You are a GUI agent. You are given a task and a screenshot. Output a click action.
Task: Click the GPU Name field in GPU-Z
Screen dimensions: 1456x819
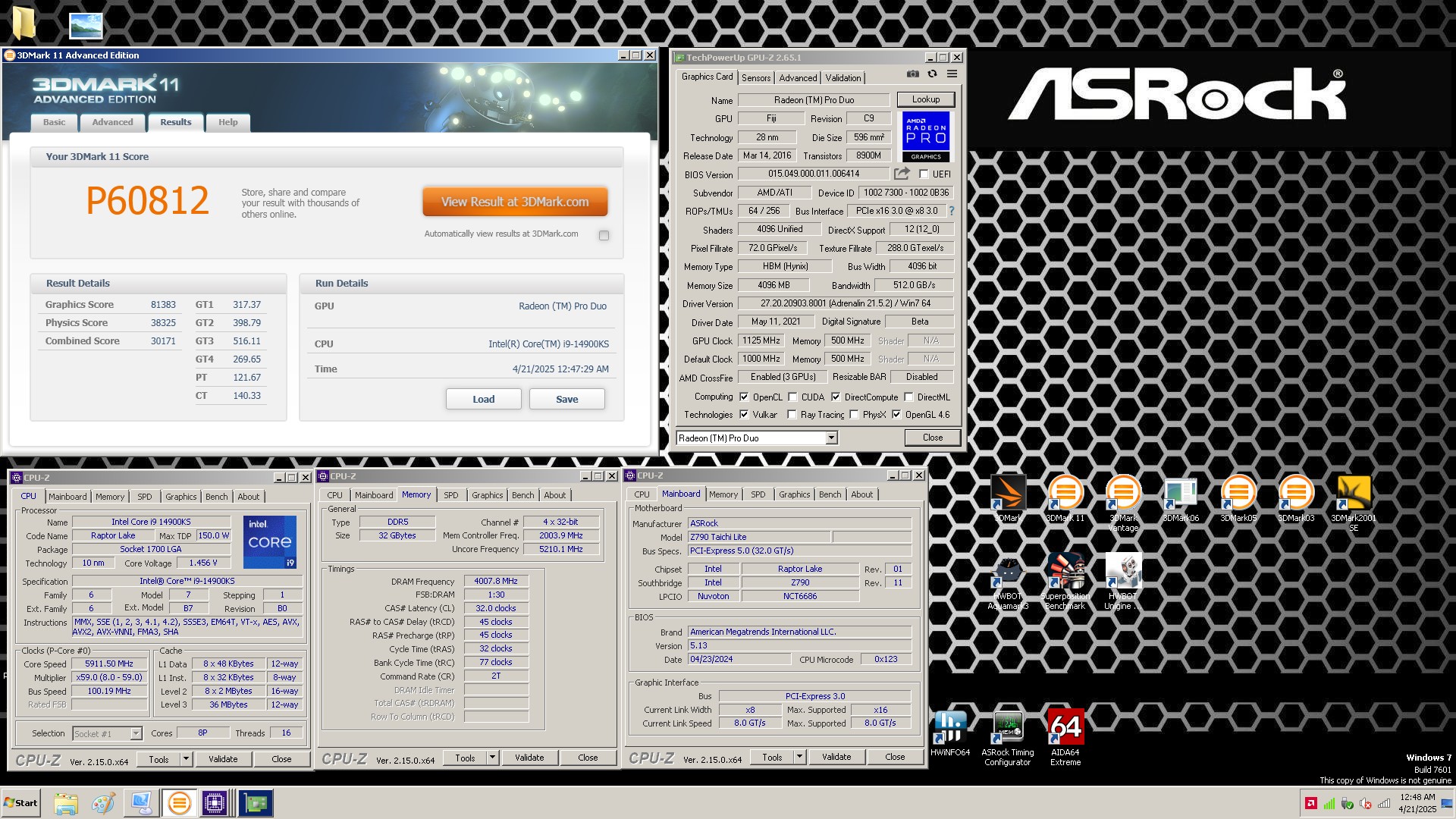coord(814,100)
